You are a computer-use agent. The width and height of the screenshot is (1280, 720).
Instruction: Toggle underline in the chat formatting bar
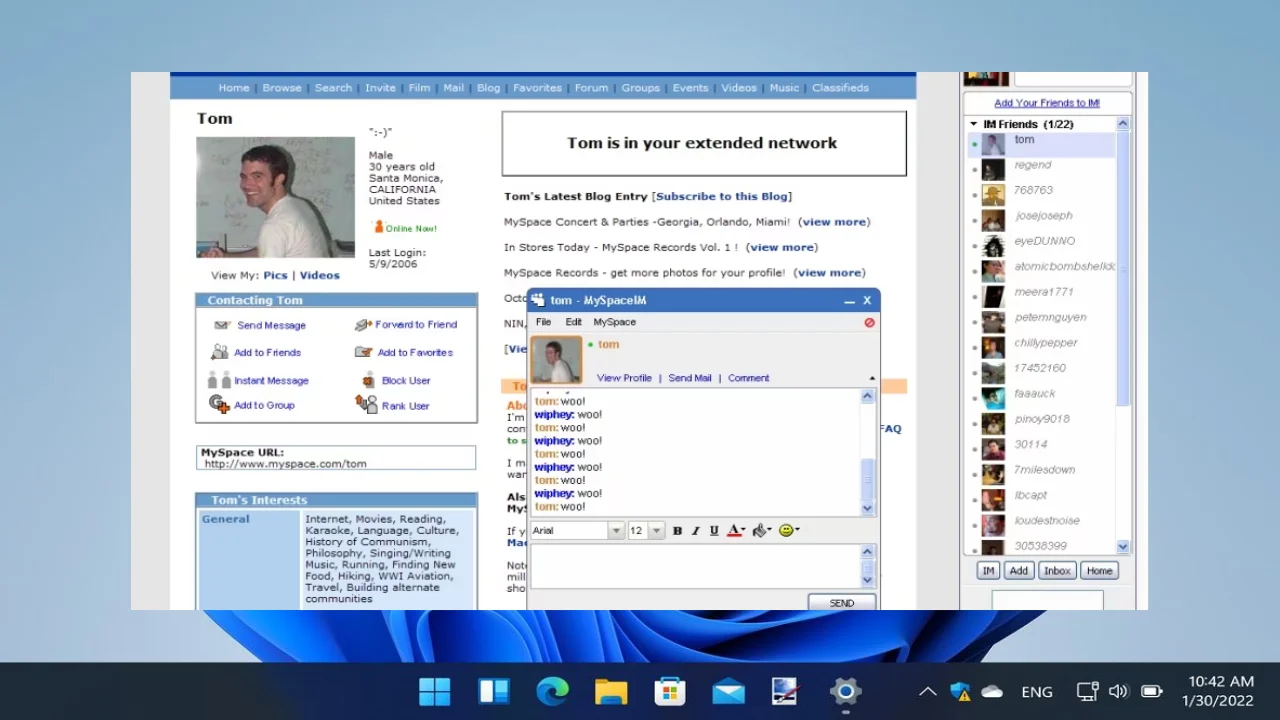(x=714, y=531)
